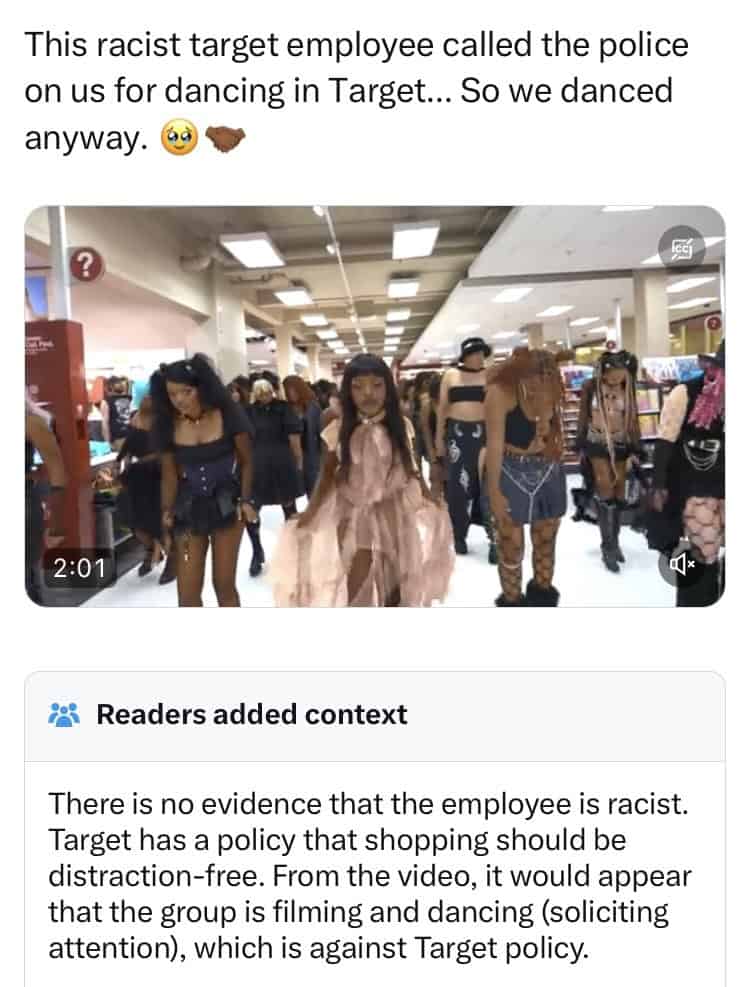The height and width of the screenshot is (987, 750).
Task: Open the "Readers added context" header
Action: coord(252,714)
